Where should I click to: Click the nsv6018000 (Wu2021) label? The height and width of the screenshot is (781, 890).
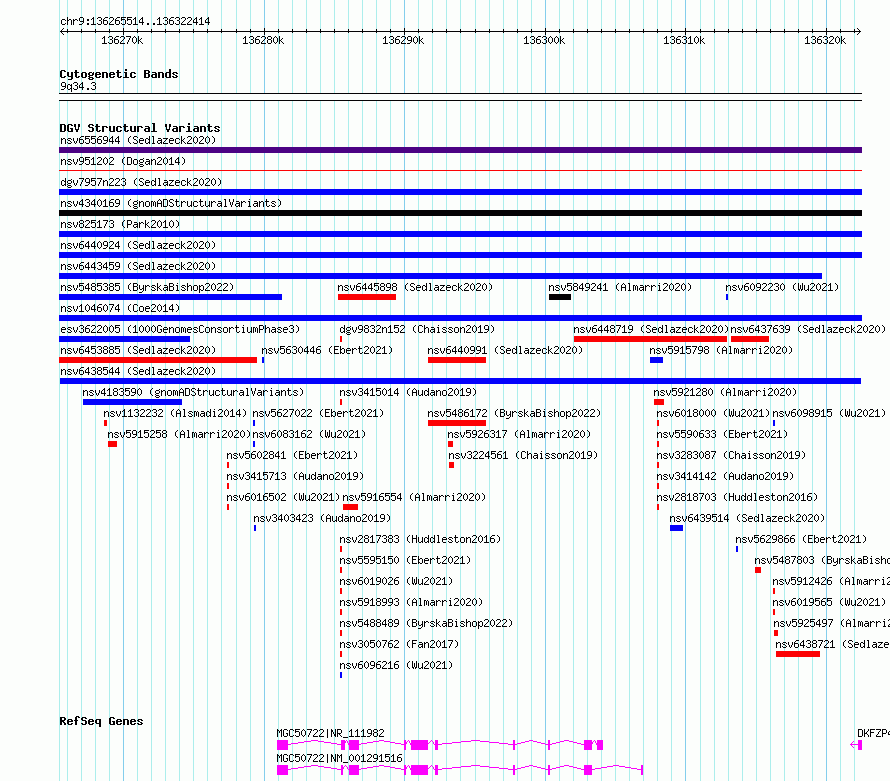713,413
